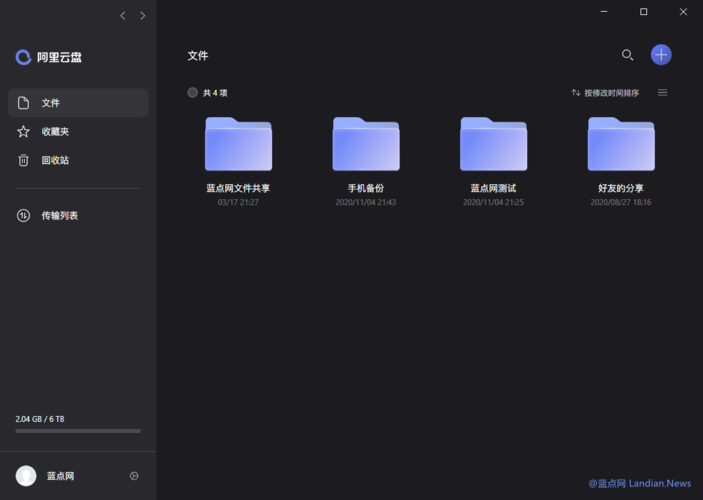Maximize the window
Viewport: 703px width, 500px height.
[x=643, y=12]
